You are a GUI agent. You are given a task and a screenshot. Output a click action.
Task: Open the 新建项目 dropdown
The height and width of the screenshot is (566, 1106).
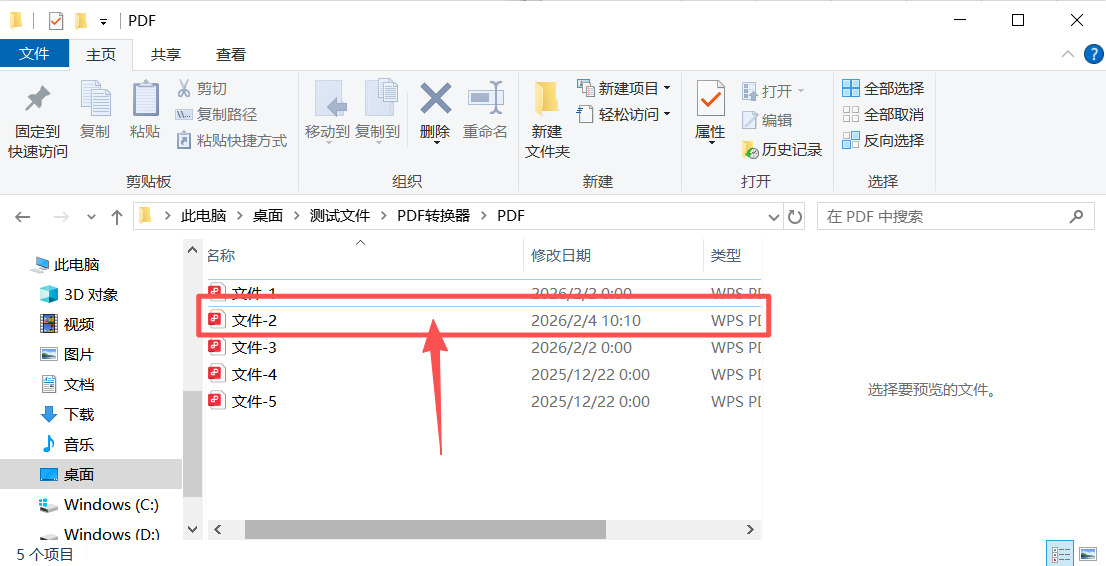(624, 88)
